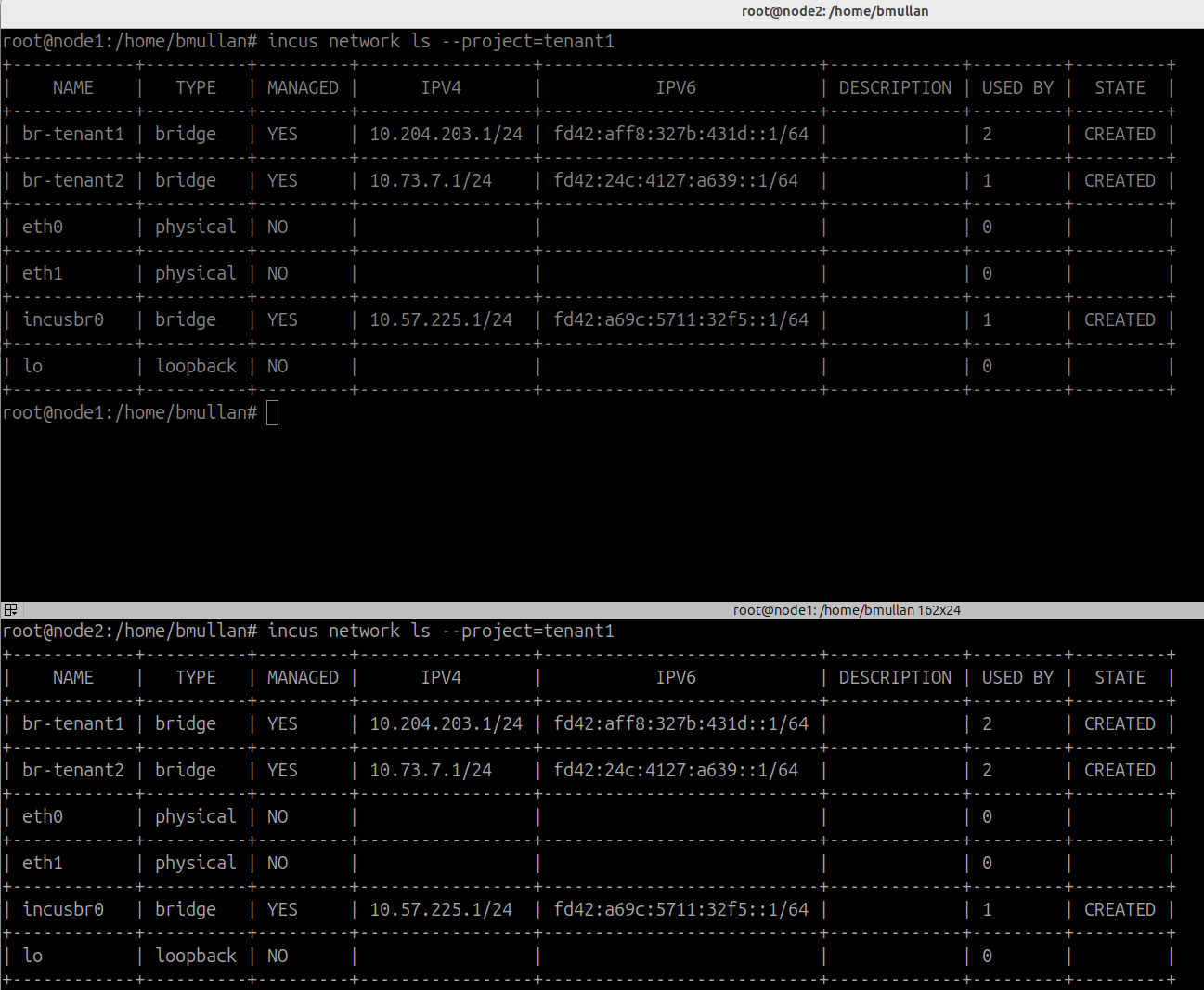Click the window title root@node2: /home/bmullan
The width and height of the screenshot is (1204, 990).
click(835, 11)
